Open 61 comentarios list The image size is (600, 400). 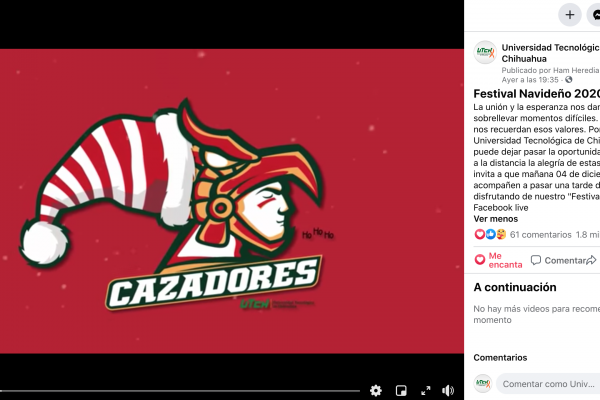(x=540, y=235)
